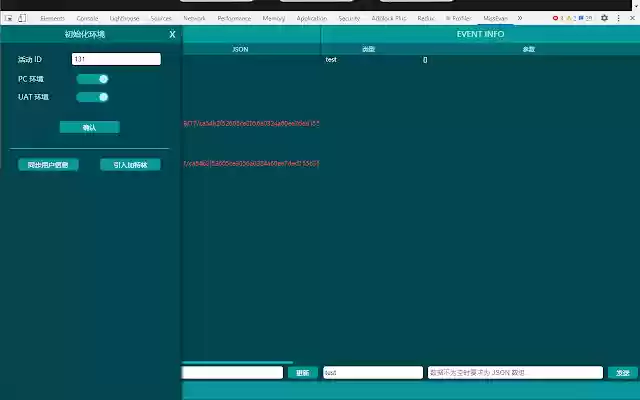This screenshot has width=640, height=400.
Task: Show more DevTools tabs chevron
Action: click(x=520, y=18)
